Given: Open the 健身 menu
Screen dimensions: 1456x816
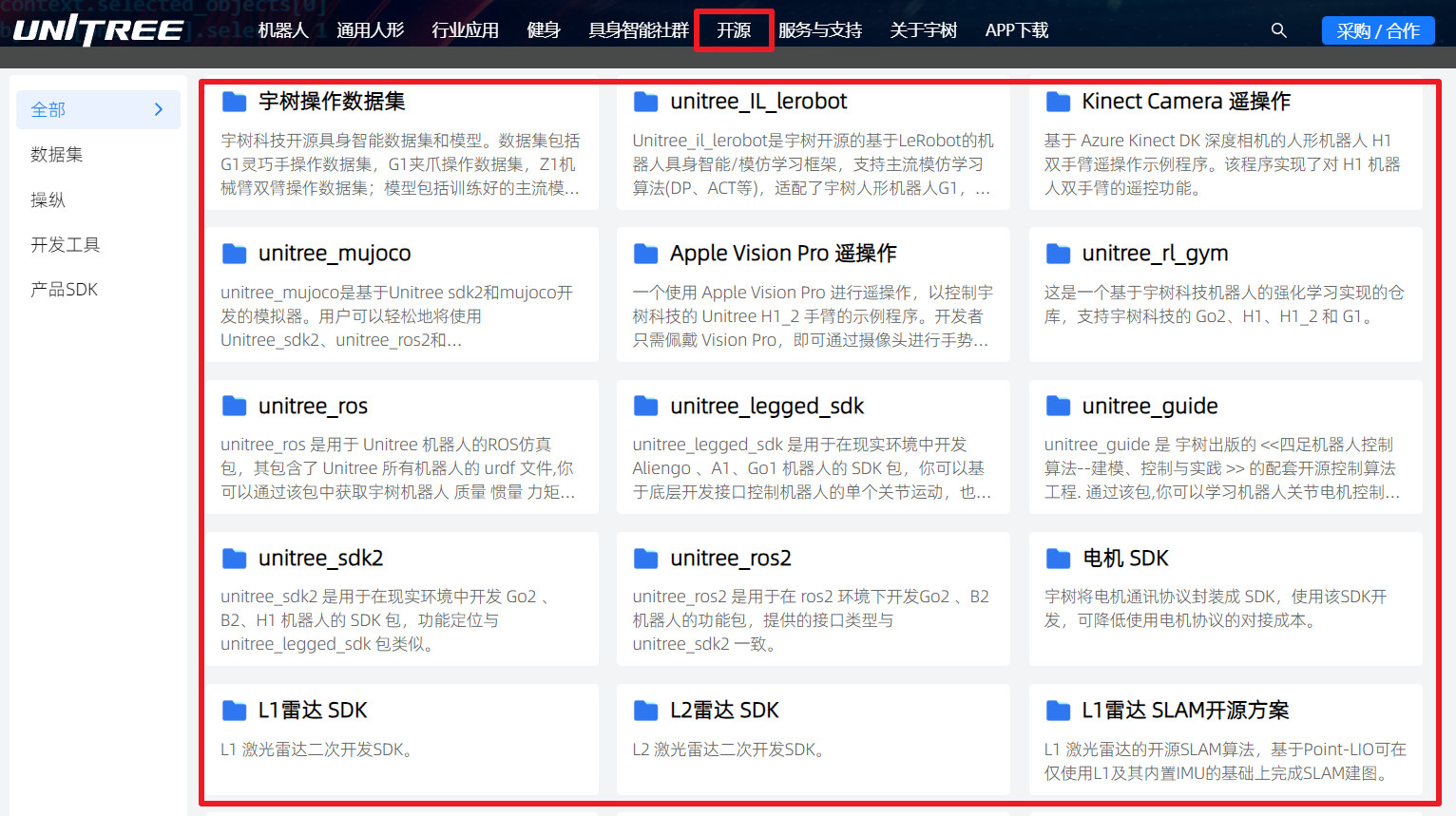Looking at the screenshot, I should 544,30.
